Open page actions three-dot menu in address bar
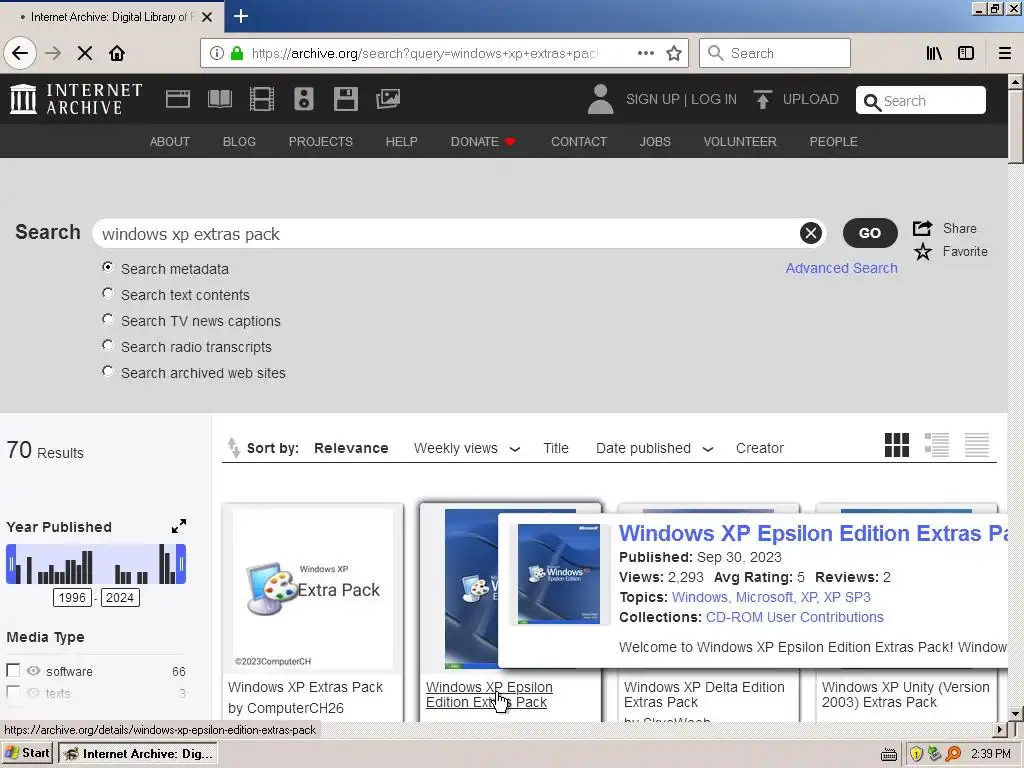 645,53
